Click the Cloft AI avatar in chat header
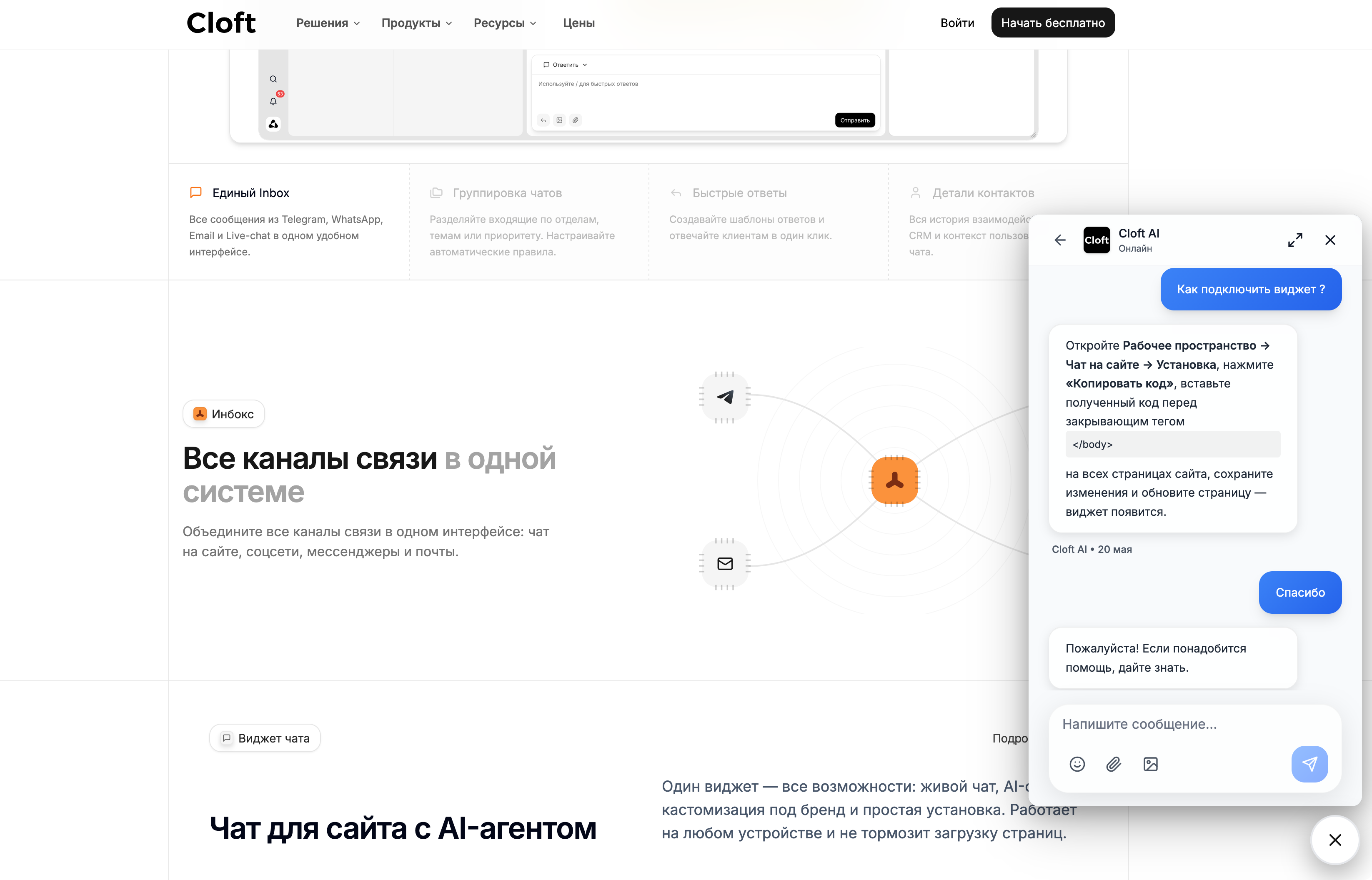Screen dimensions: 1372x880 tap(1097, 240)
